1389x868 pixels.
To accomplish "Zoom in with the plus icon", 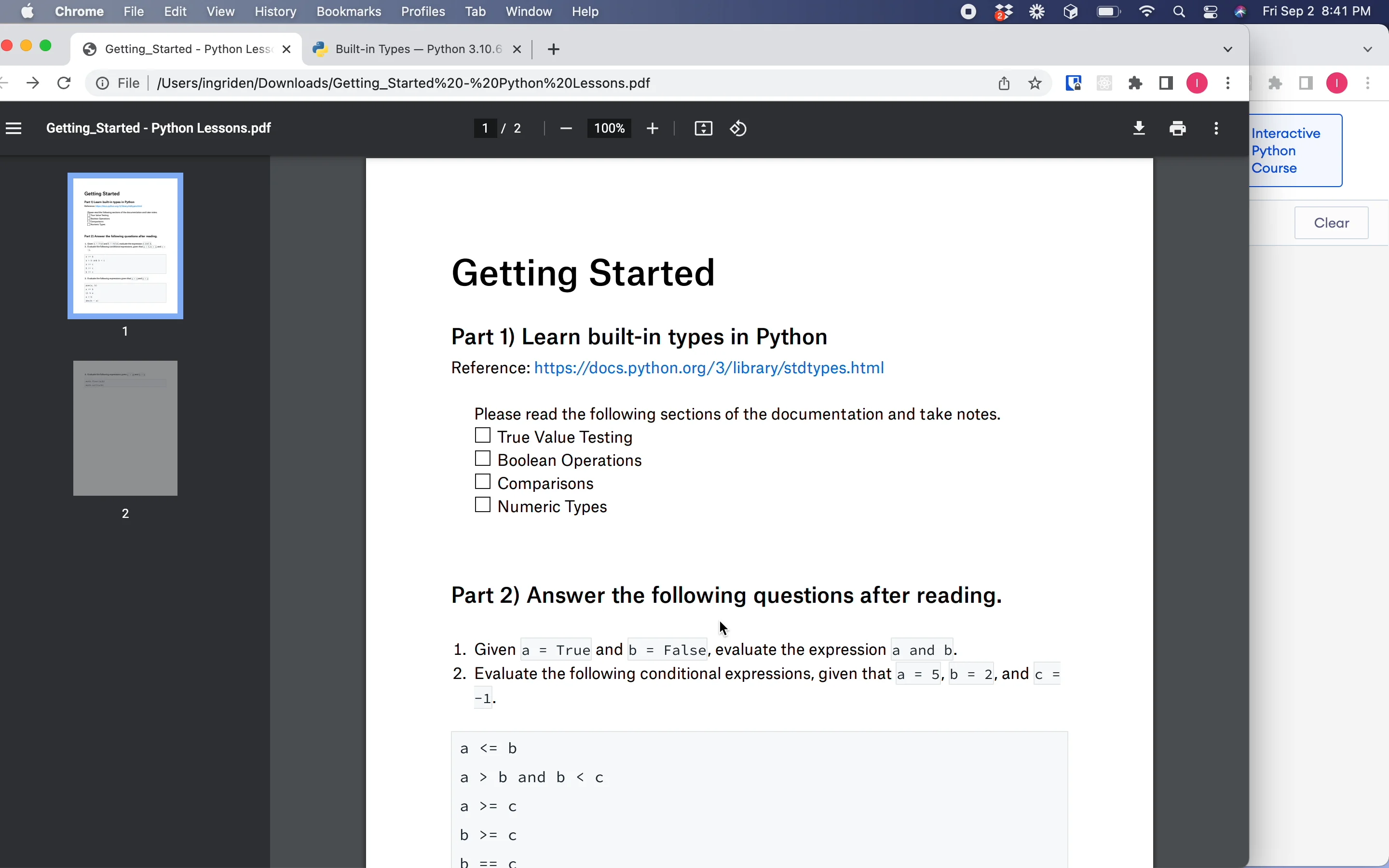I will (x=653, y=129).
